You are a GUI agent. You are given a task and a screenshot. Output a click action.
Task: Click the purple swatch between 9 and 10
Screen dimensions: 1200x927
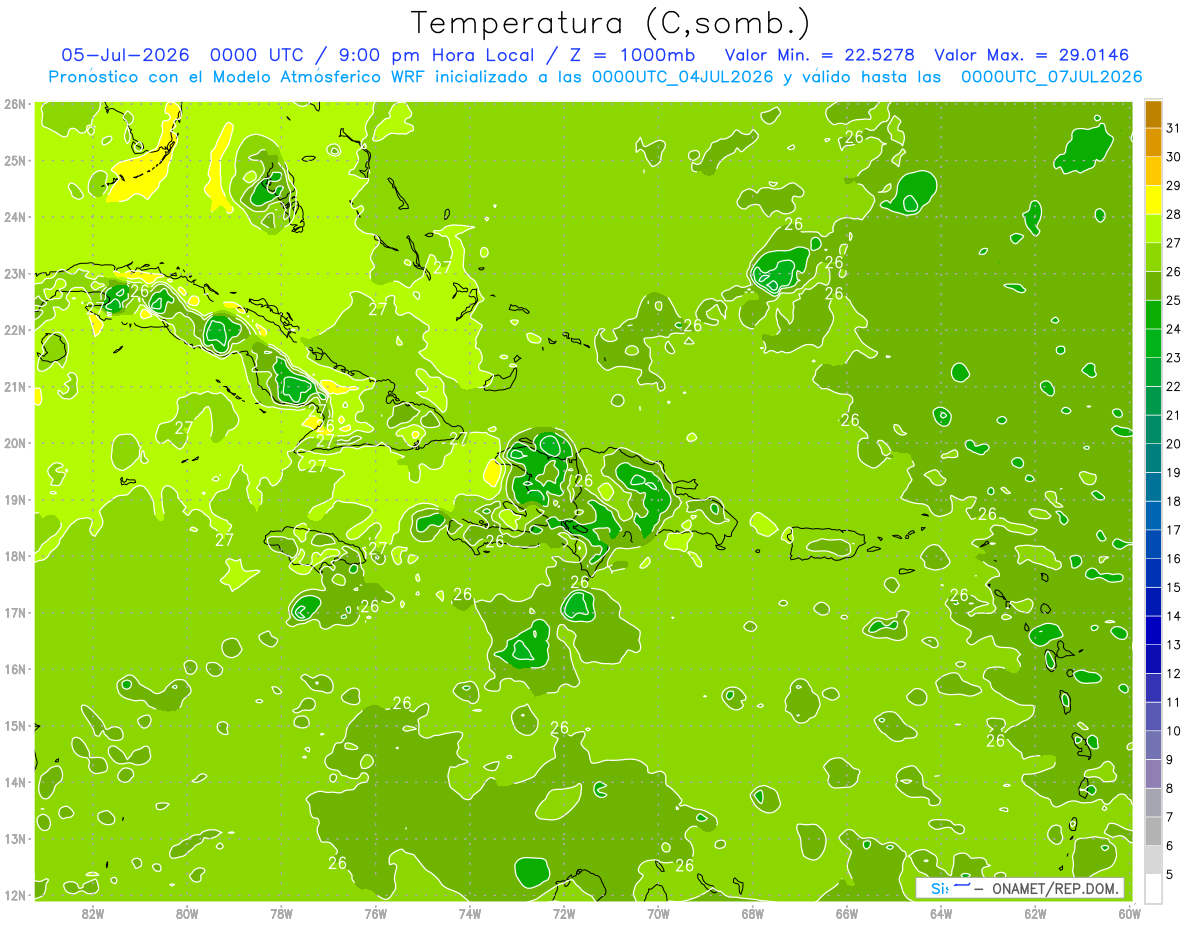[1153, 745]
